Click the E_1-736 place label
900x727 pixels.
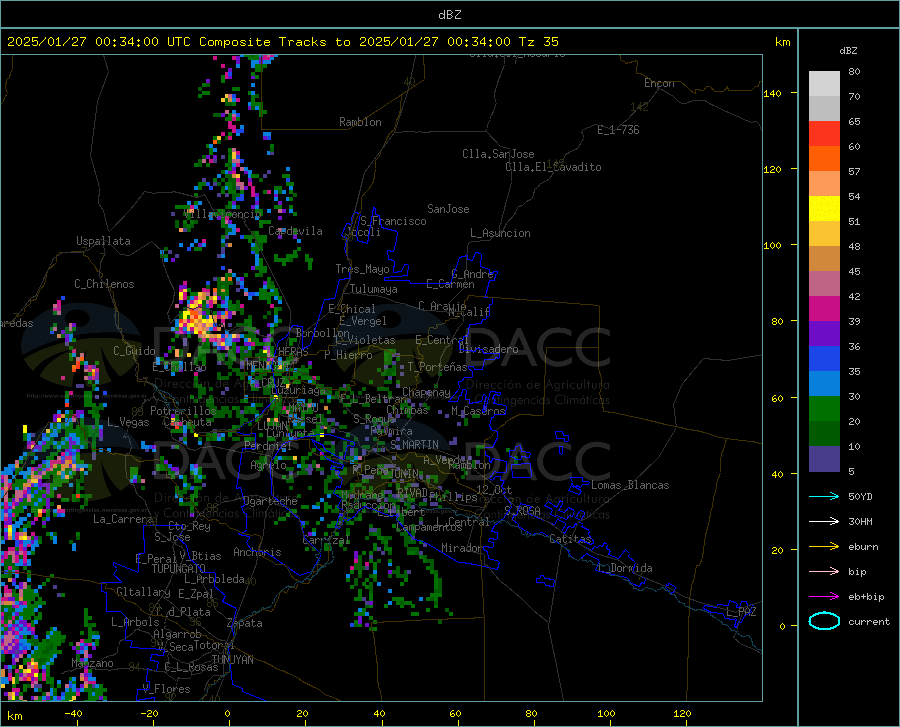pos(618,130)
